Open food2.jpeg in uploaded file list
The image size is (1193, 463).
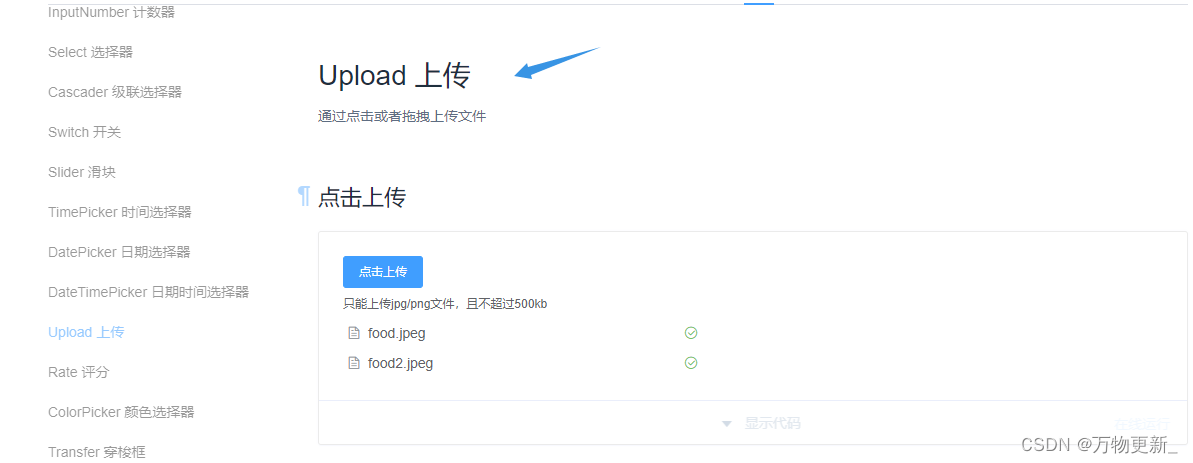pyautogui.click(x=400, y=363)
